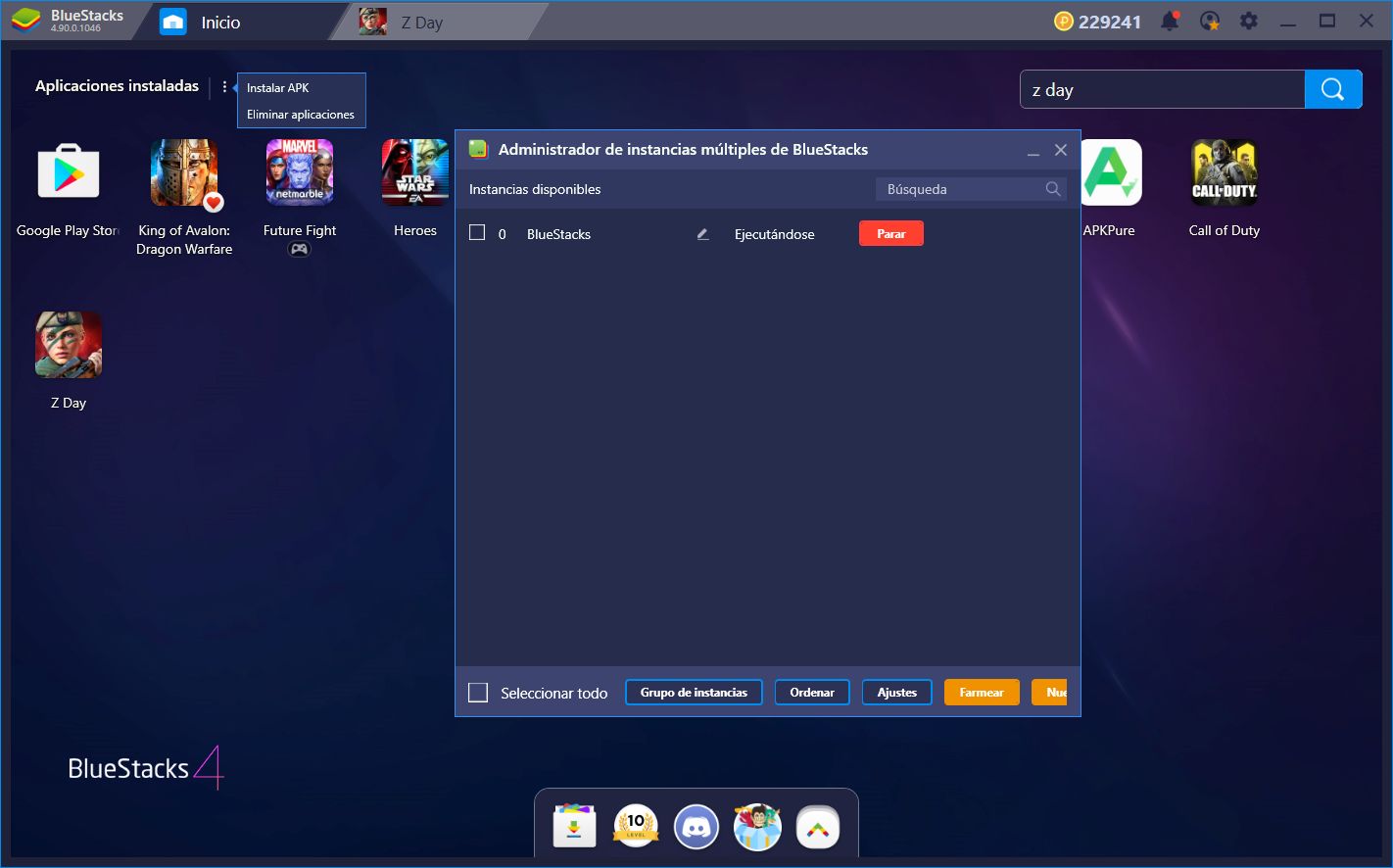Viewport: 1393px width, 868px height.
Task: Click the BlueStacks triangle icon in dock
Action: tap(818, 827)
